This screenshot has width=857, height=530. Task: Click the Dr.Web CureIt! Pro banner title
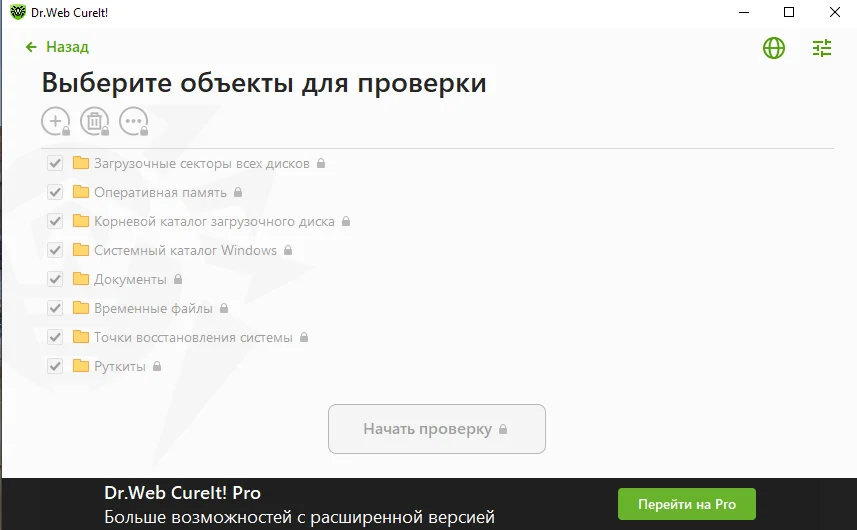point(183,493)
